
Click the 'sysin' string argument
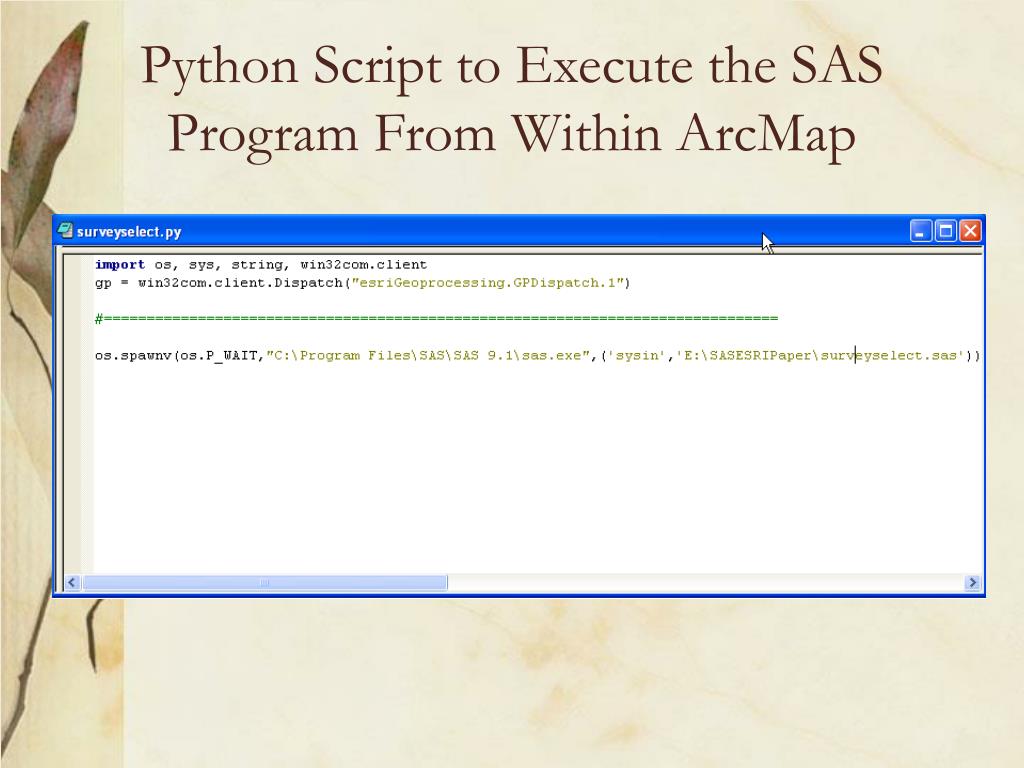[x=637, y=355]
